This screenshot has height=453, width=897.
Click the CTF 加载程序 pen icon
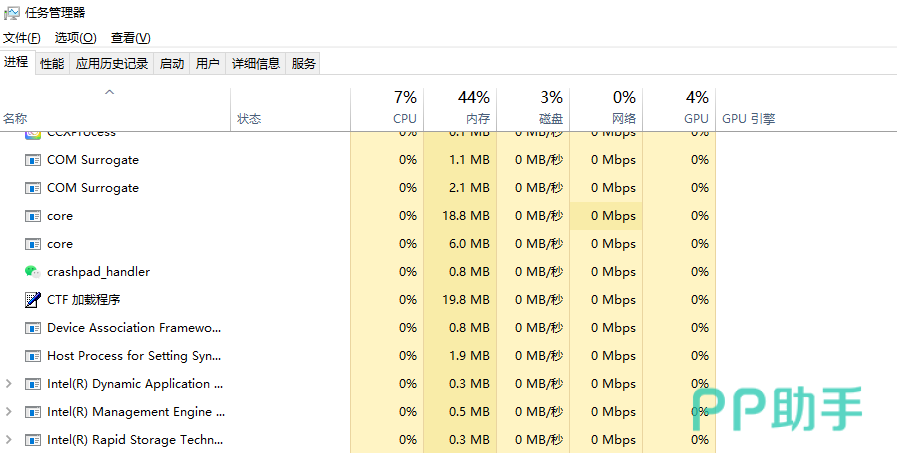(32, 300)
